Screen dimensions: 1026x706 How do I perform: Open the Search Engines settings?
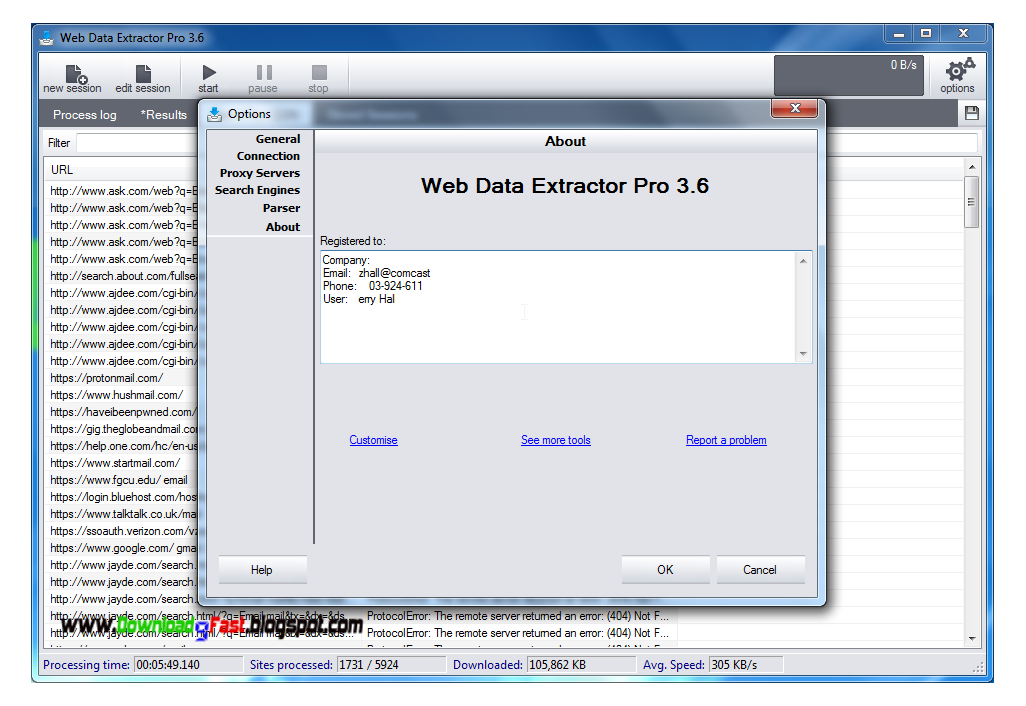258,190
